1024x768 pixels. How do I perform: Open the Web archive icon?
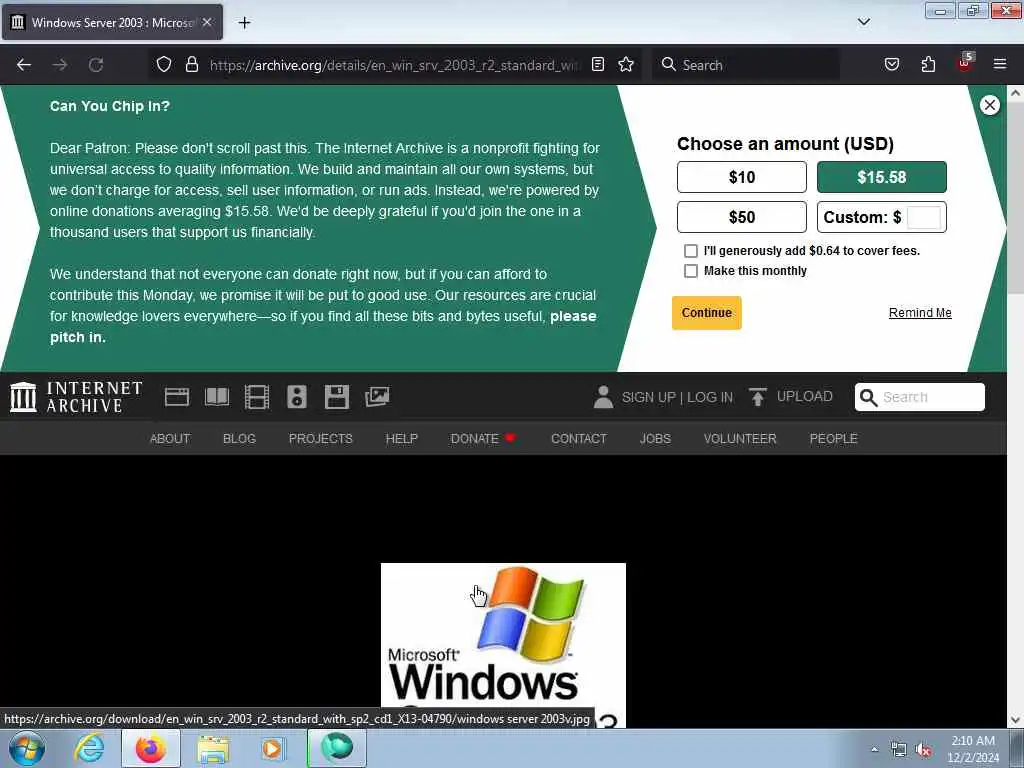point(176,397)
